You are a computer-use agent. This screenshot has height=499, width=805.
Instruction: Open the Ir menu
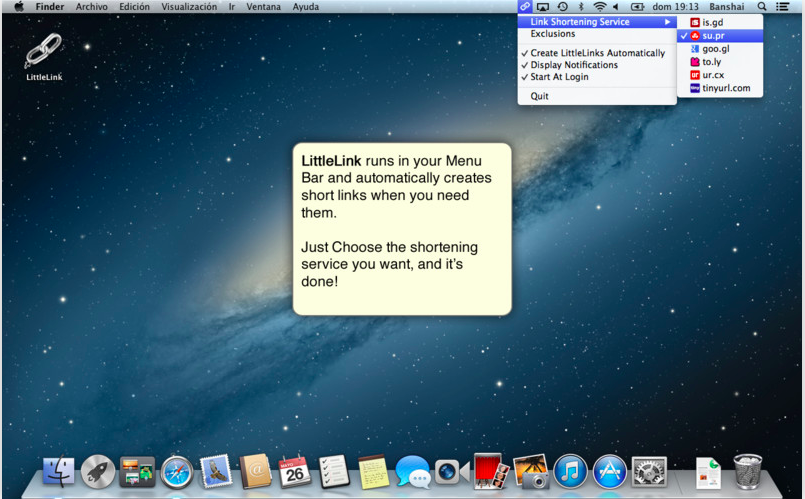pos(232,7)
